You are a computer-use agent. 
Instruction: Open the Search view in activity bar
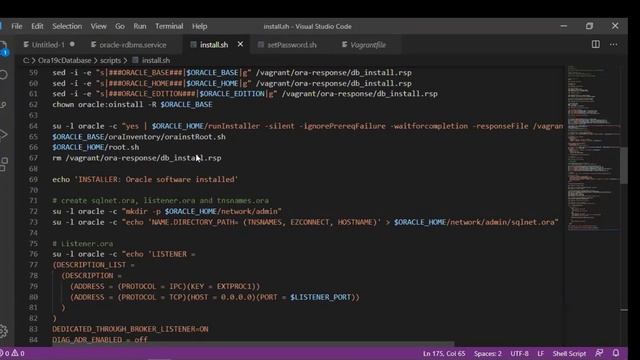[4, 75]
